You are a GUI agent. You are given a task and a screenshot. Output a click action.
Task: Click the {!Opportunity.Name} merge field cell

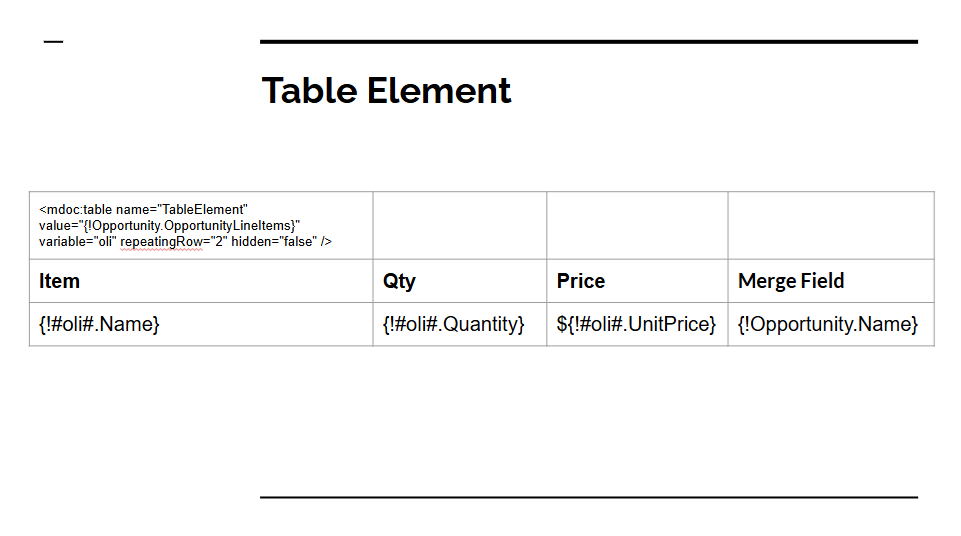pos(827,324)
